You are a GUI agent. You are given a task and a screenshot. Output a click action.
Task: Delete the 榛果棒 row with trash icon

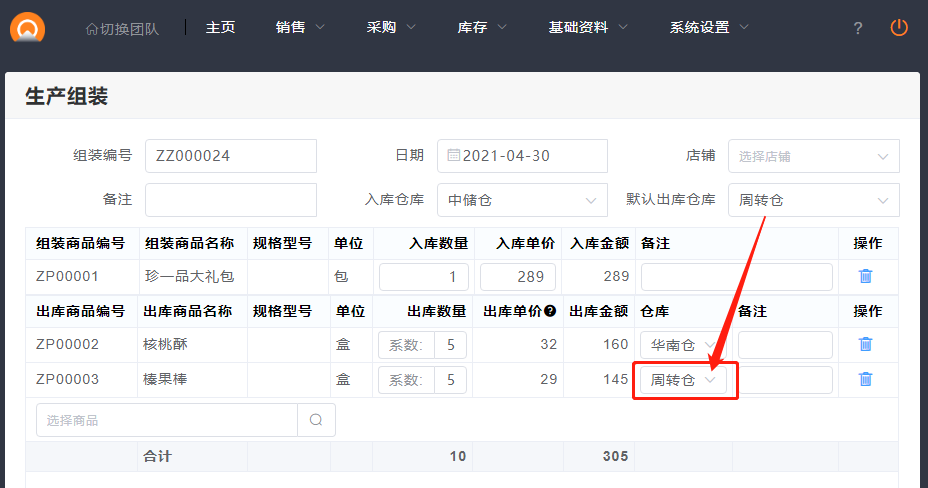point(865,380)
